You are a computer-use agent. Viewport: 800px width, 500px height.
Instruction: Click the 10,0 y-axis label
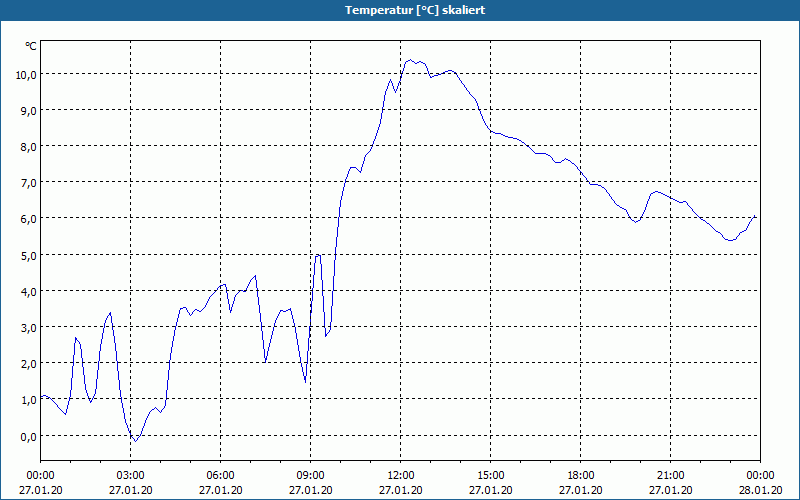pyautogui.click(x=26, y=74)
